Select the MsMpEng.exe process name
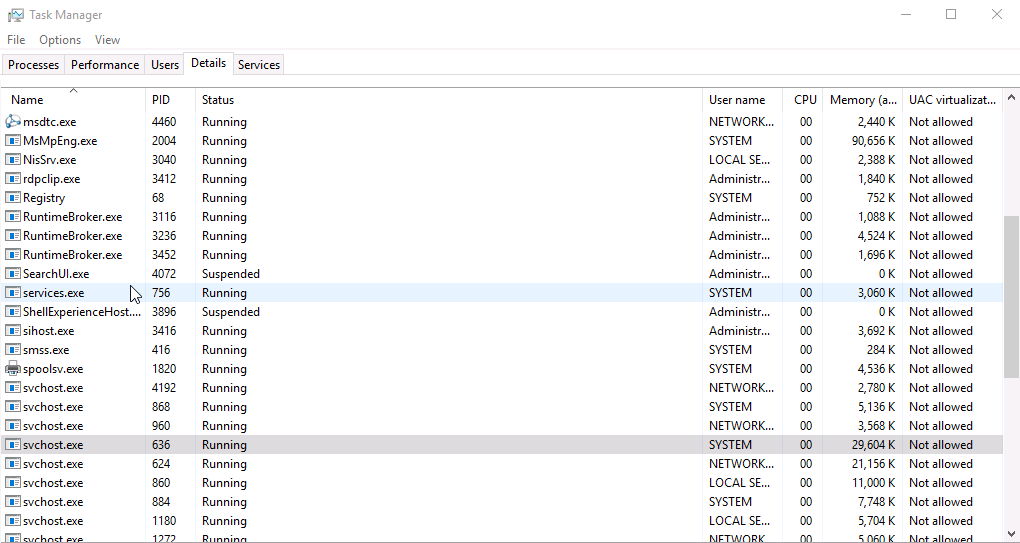 60,140
